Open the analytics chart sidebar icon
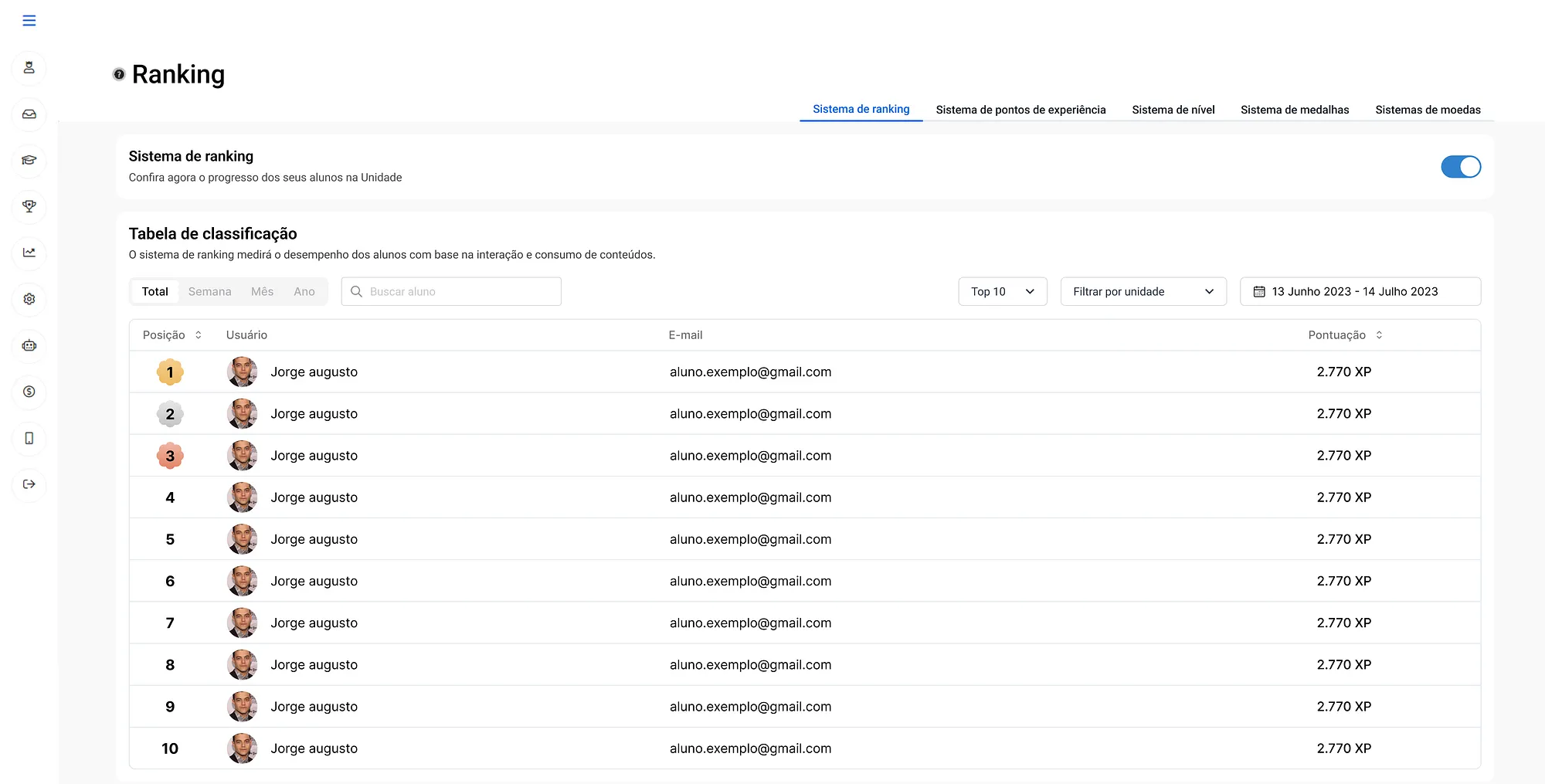The height and width of the screenshot is (784, 1545). 29,253
